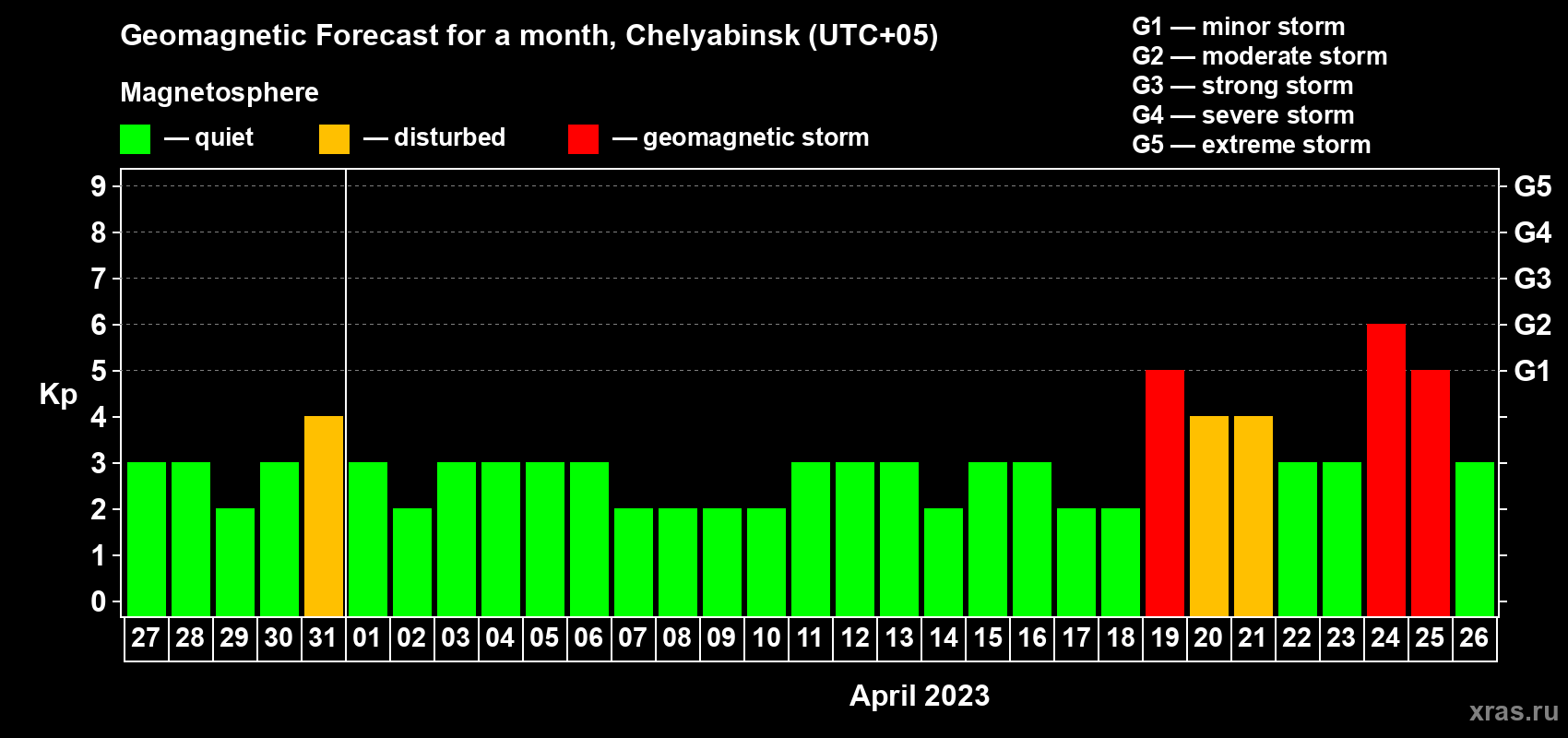Image resolution: width=1568 pixels, height=738 pixels.
Task: Click the red bar above date 25
Action: (x=1431, y=494)
